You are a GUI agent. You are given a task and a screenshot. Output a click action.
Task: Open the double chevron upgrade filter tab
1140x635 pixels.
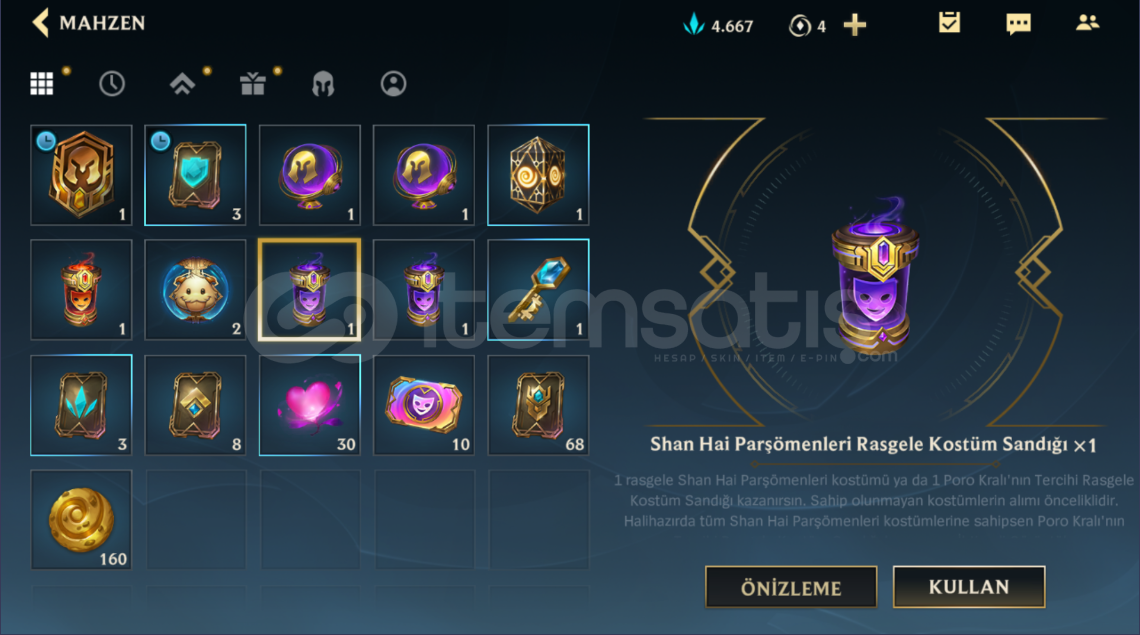pos(182,84)
